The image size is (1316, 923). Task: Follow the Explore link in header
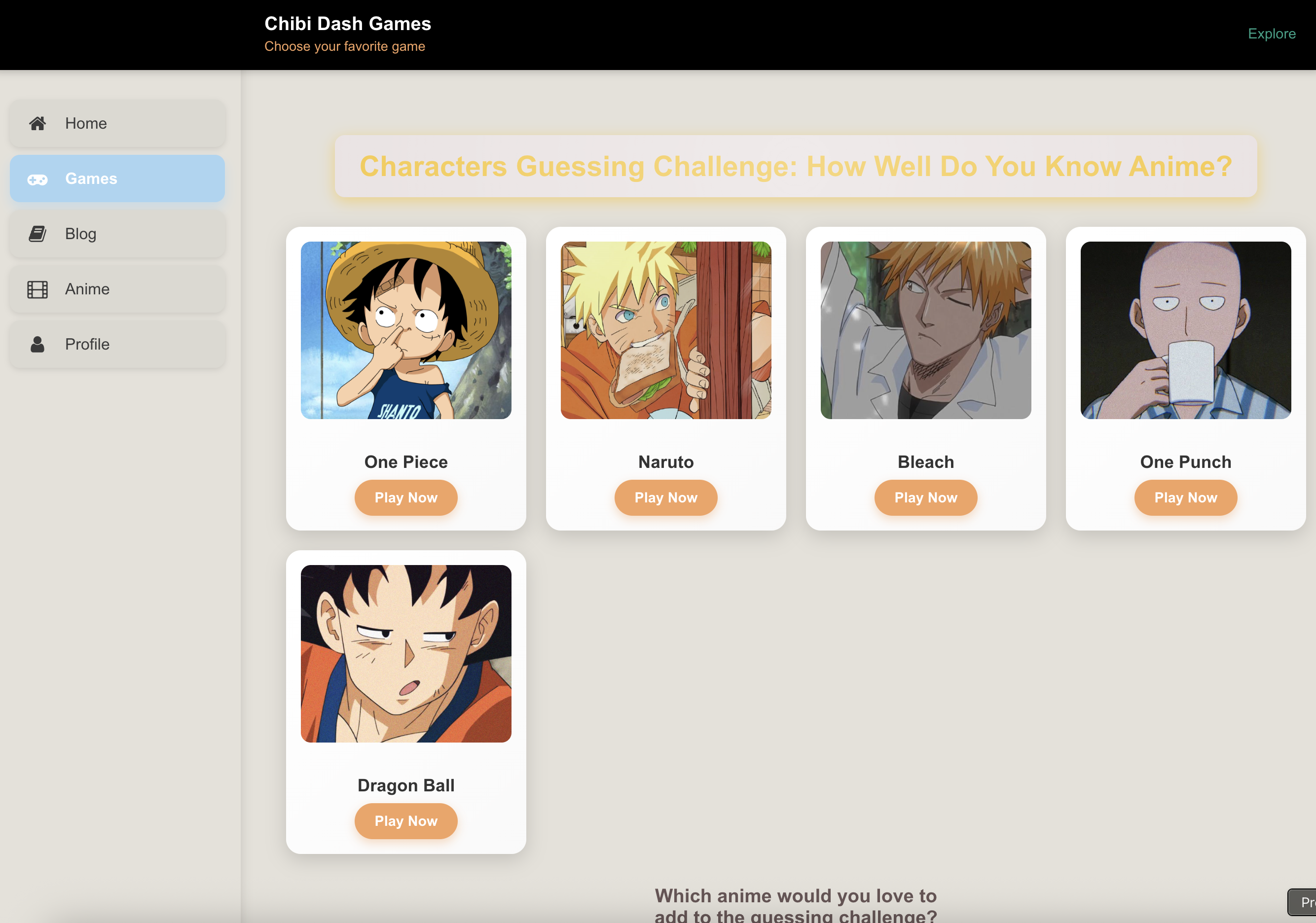tap(1271, 34)
